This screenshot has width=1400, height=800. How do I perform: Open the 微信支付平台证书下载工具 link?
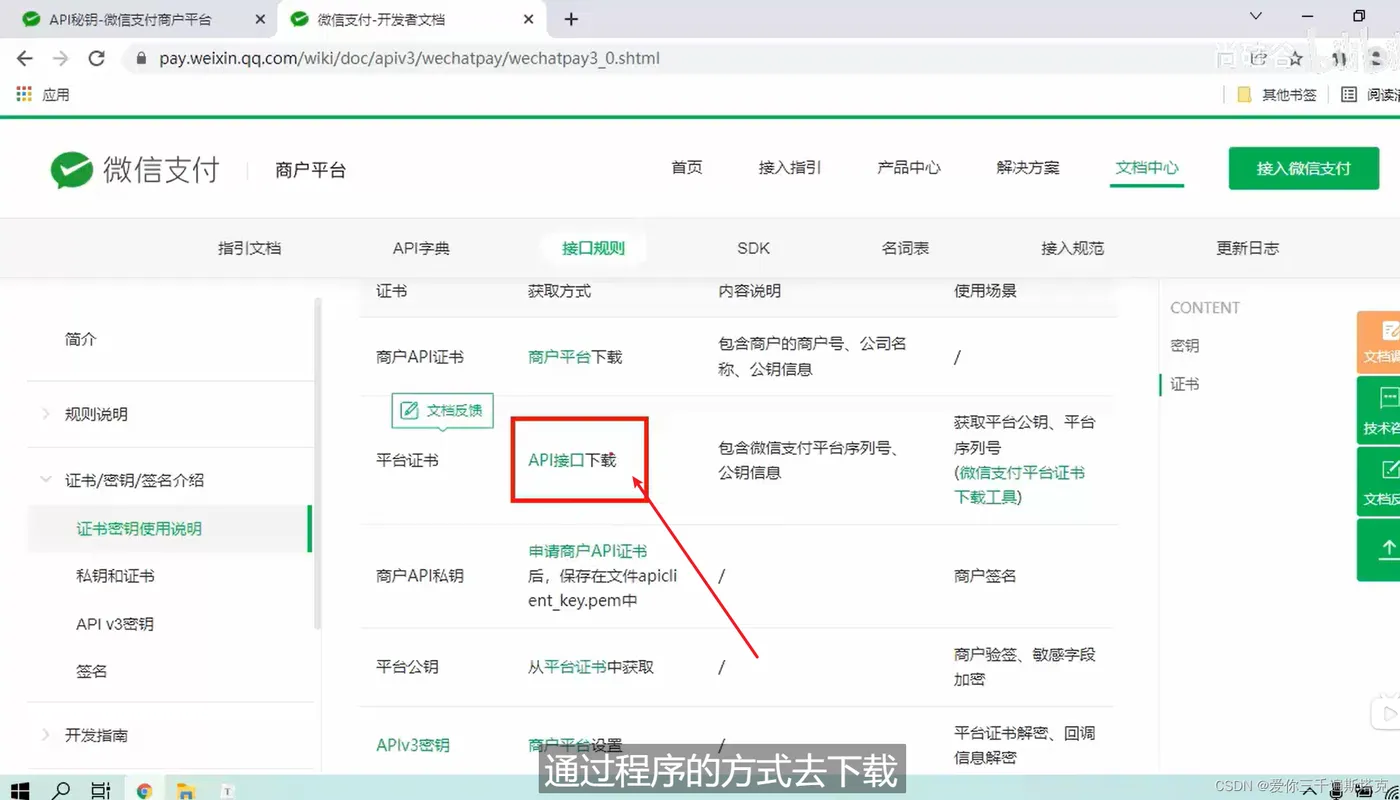[1019, 484]
